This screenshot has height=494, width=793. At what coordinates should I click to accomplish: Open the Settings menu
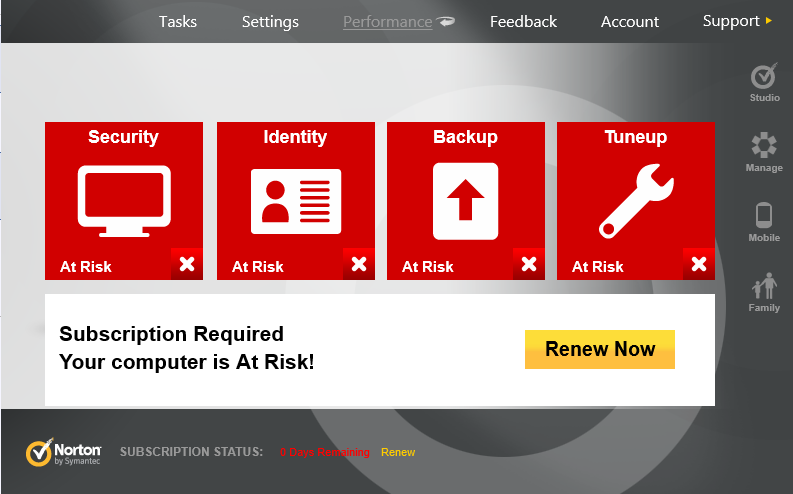pyautogui.click(x=270, y=22)
